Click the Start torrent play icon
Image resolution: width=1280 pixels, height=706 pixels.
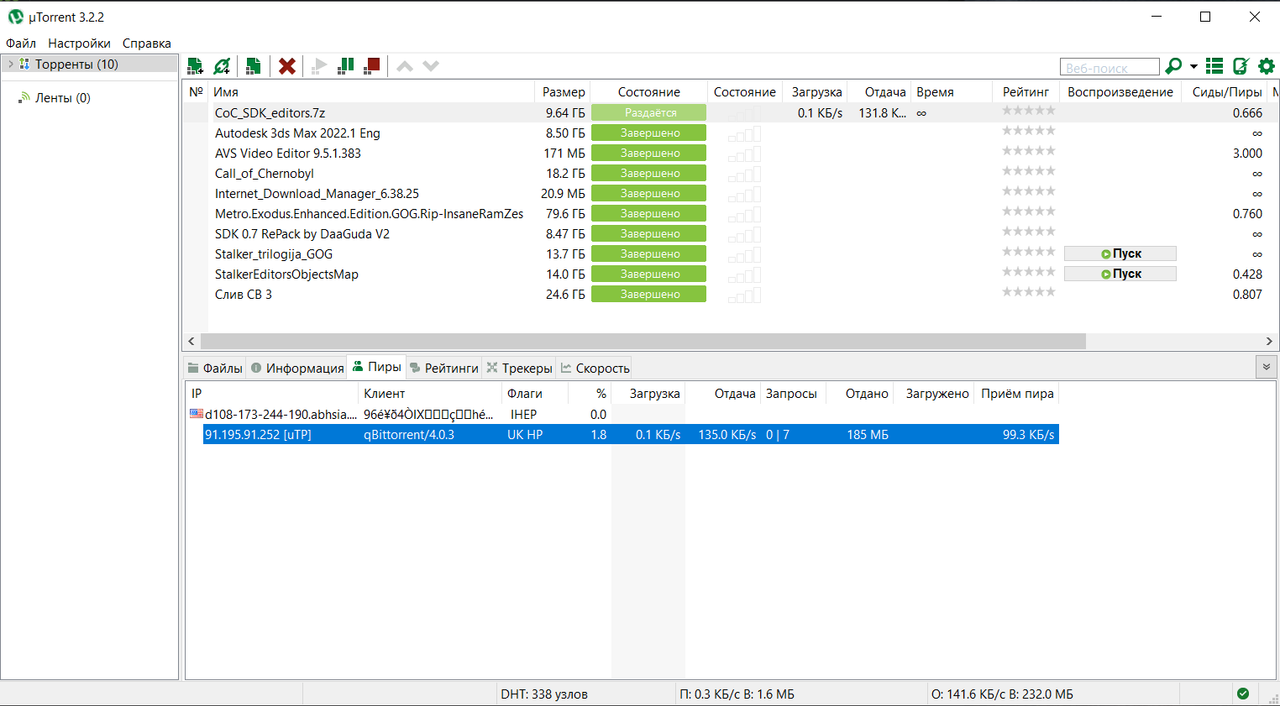click(x=320, y=66)
